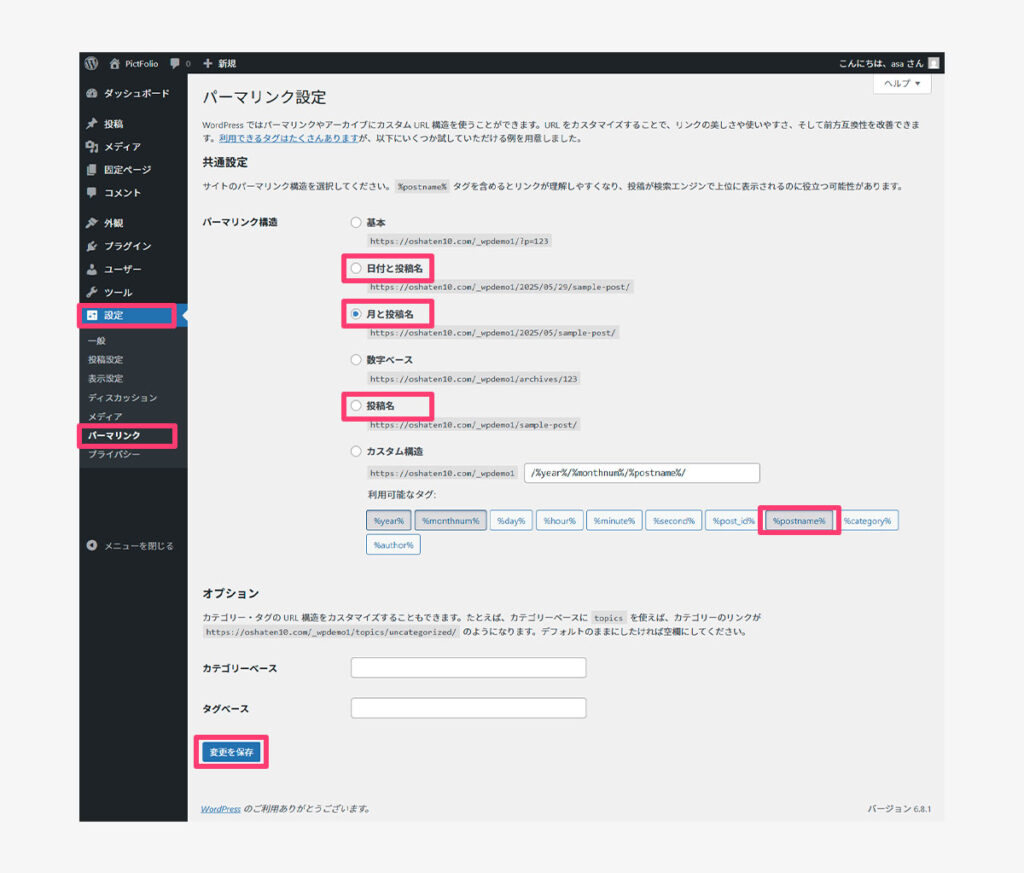Expand the ヘルプ dropdown tab
Viewport: 1024px width, 873px height.
(902, 84)
